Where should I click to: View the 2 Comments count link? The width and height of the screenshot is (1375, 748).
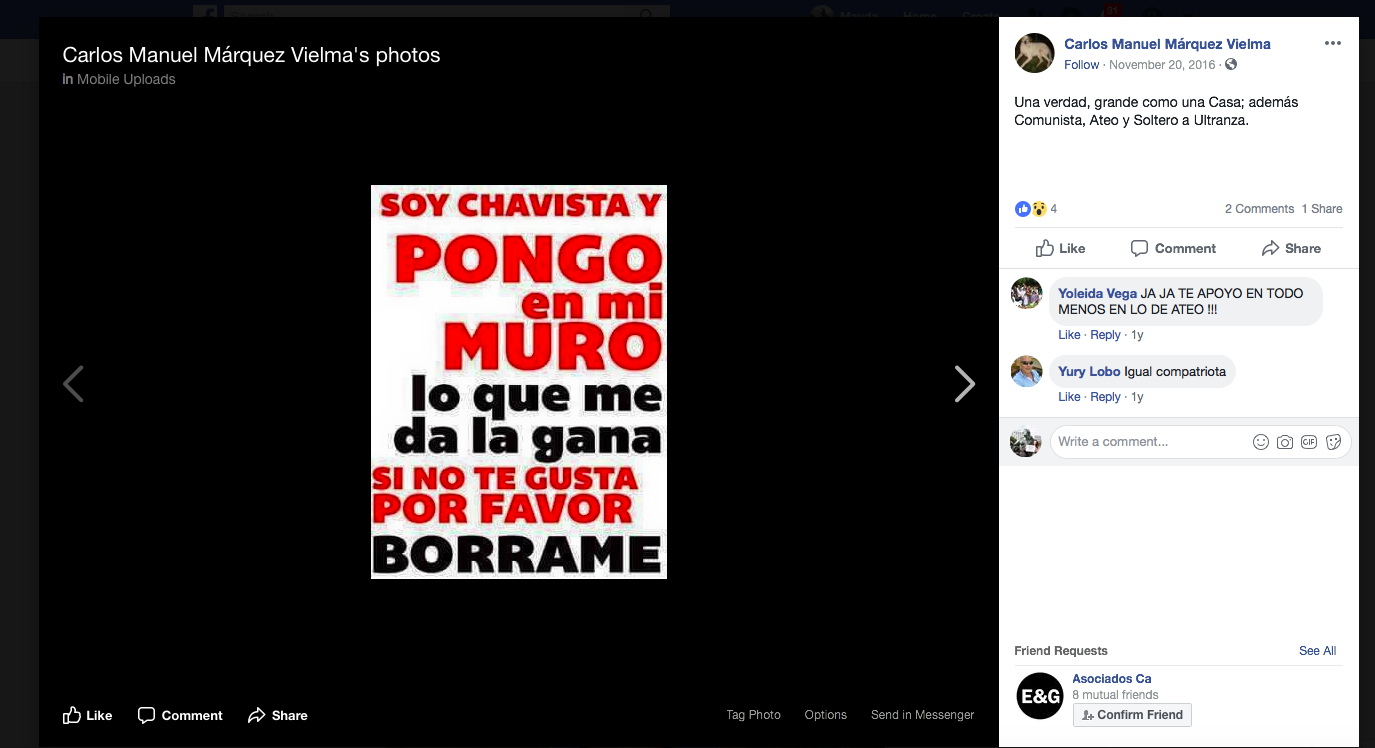[x=1259, y=209]
